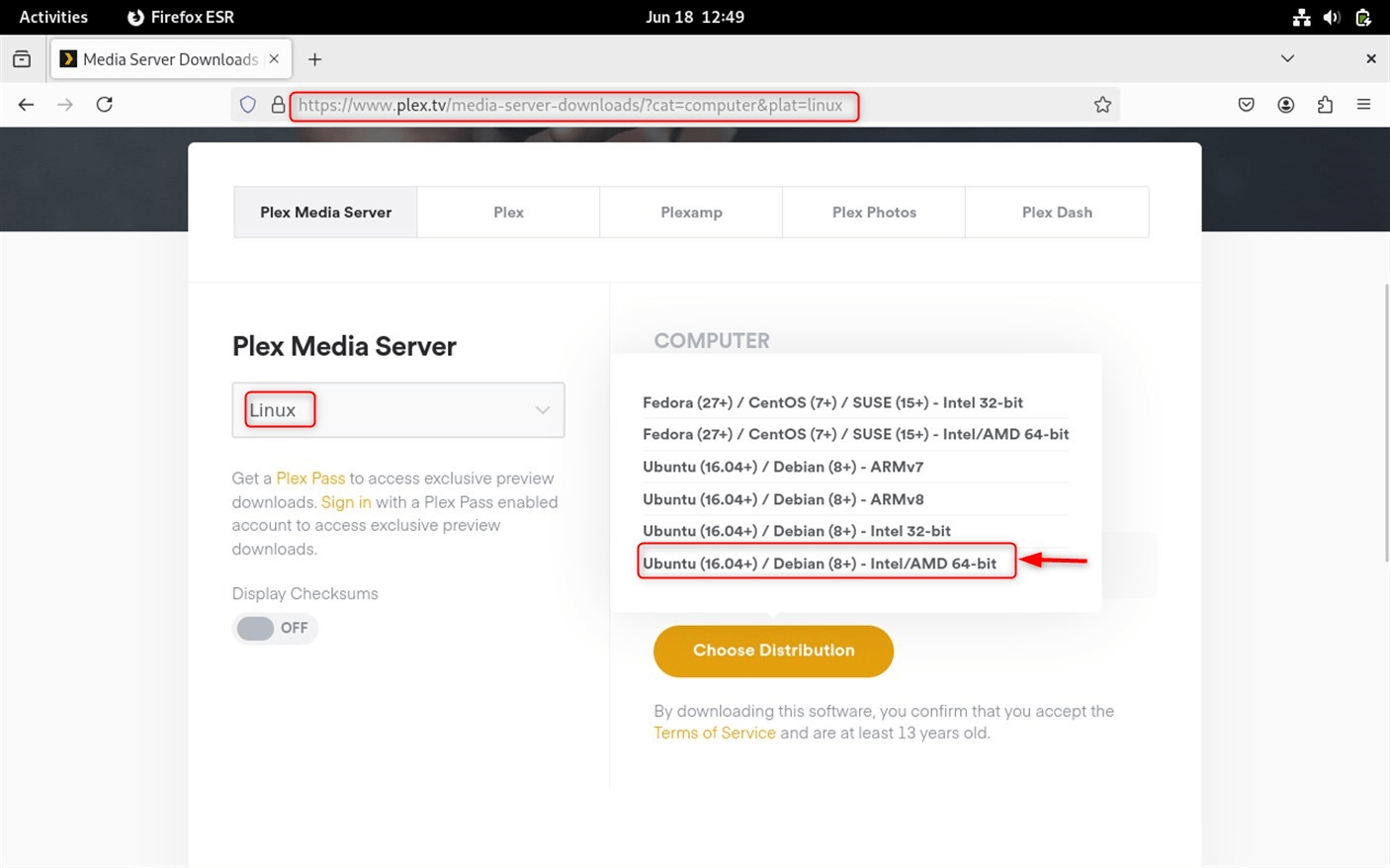The height and width of the screenshot is (868, 1390).
Task: Toggle the Display Checksums switch
Action: (275, 628)
